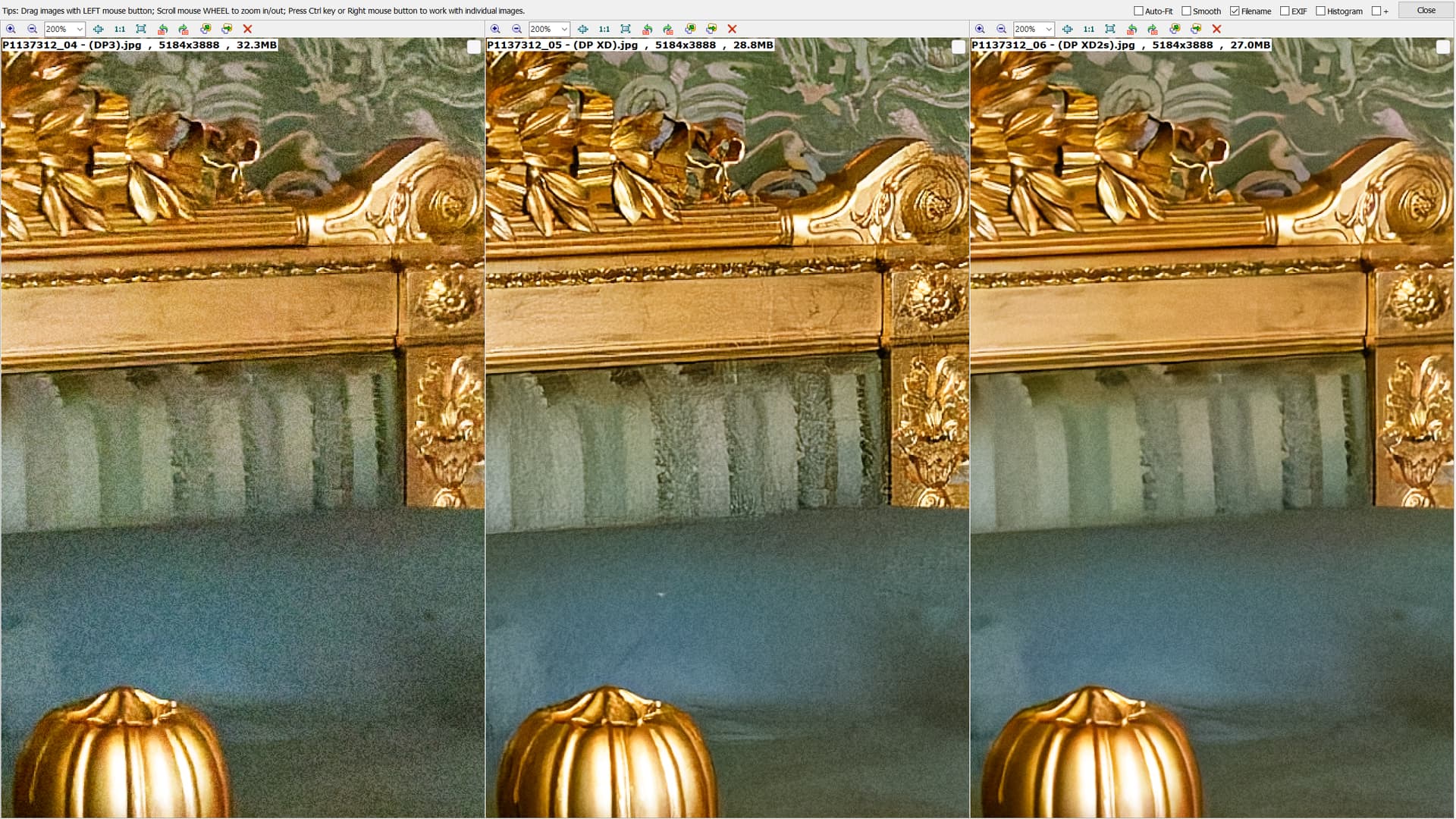The width and height of the screenshot is (1456, 819).
Task: Fit the DP3 image to its panel
Action: [x=141, y=29]
